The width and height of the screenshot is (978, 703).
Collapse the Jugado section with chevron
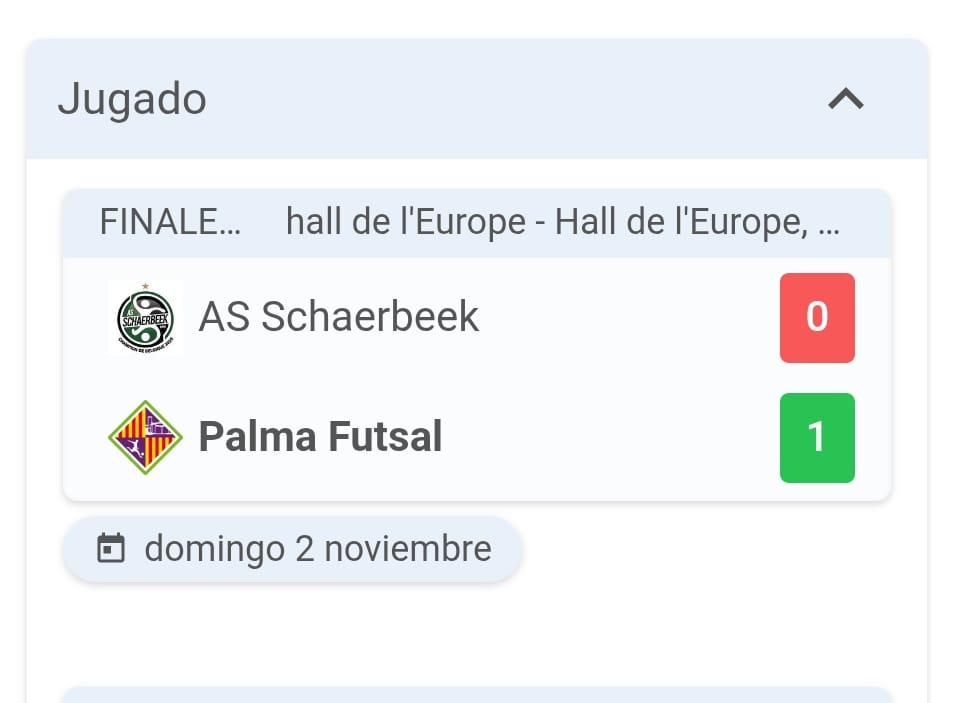[x=846, y=99]
